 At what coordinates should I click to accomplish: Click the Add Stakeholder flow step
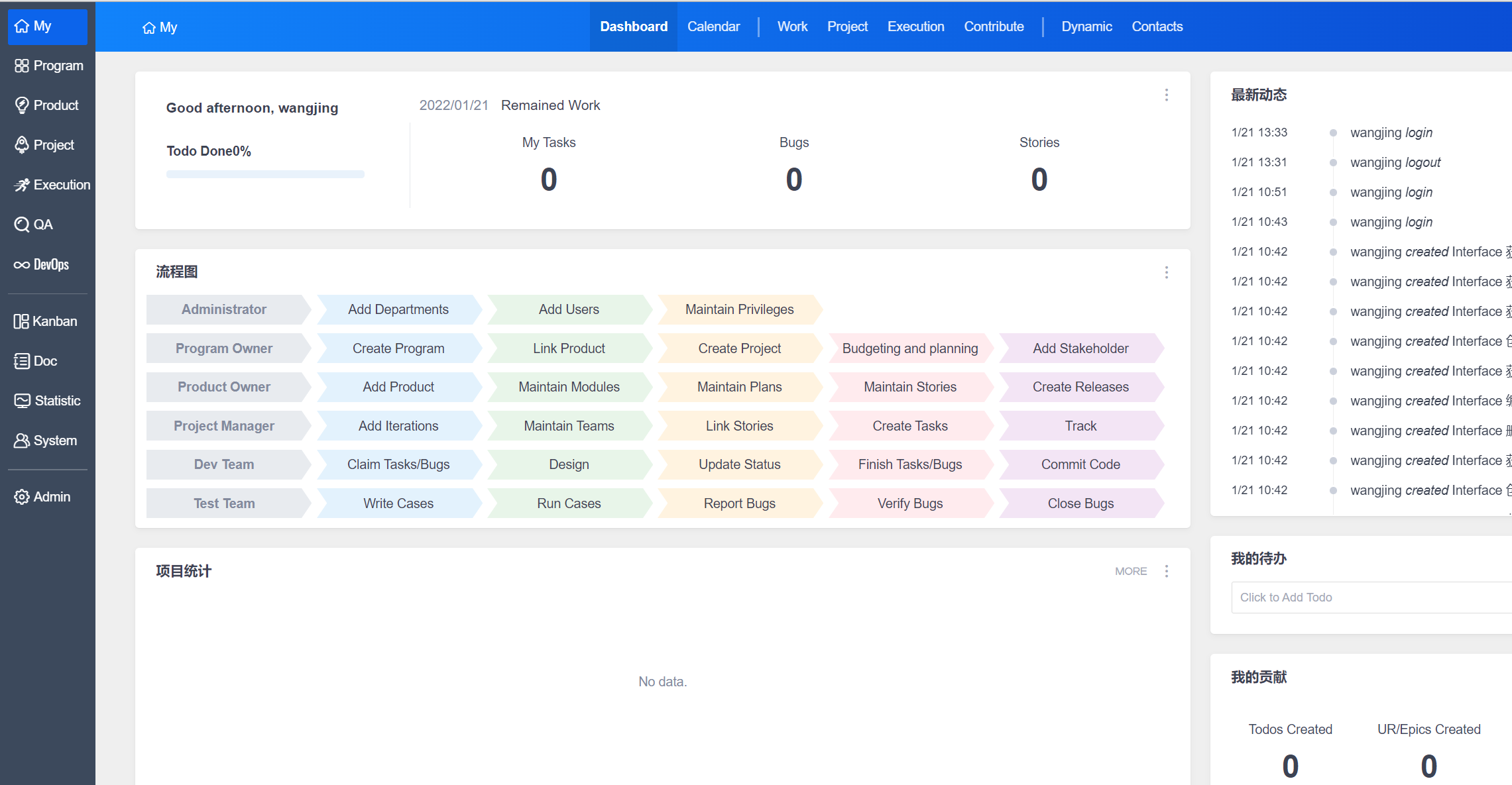click(x=1080, y=348)
